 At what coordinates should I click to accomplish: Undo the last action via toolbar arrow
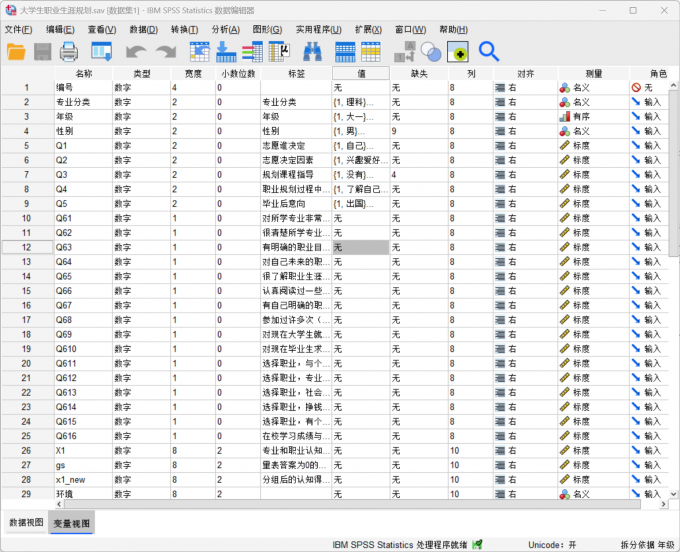[x=136, y=52]
